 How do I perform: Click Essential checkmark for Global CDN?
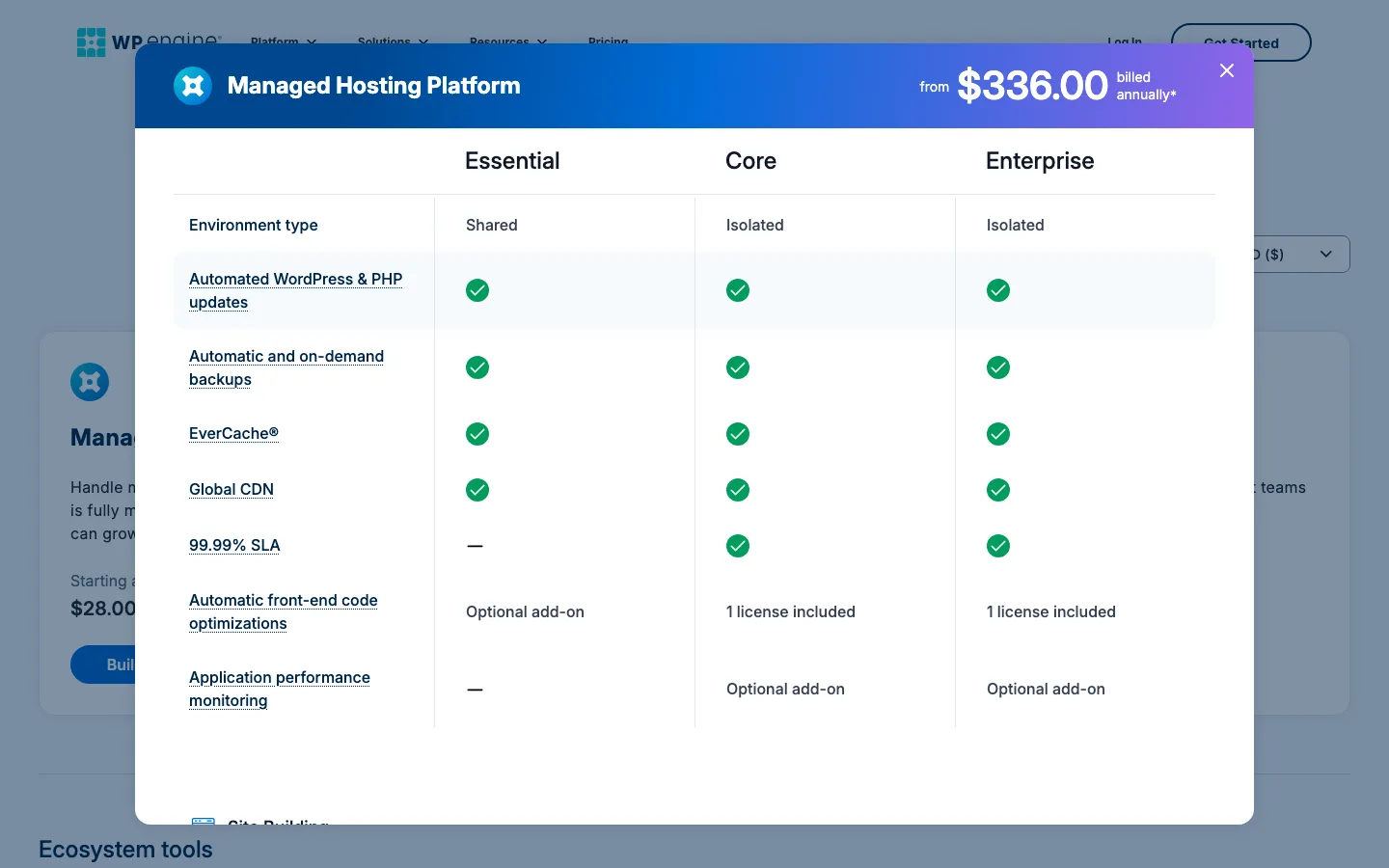(x=477, y=490)
